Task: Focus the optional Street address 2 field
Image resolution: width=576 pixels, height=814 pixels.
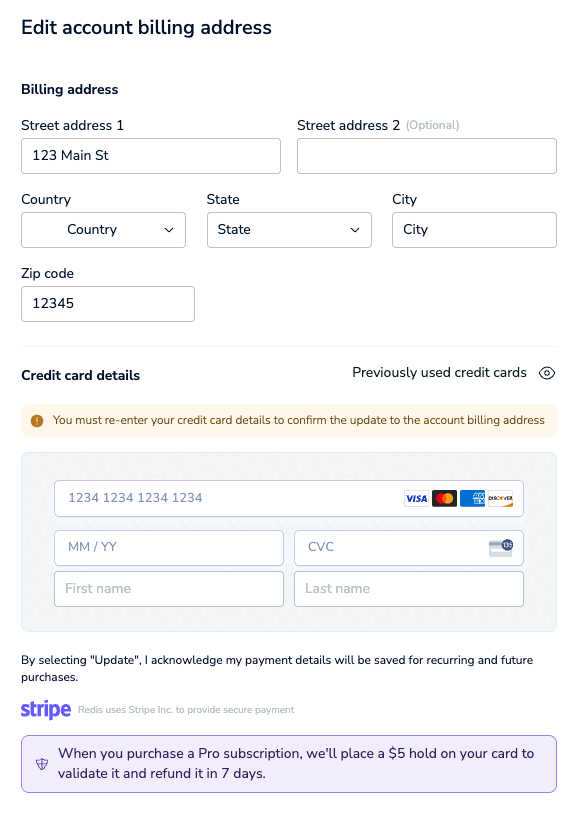Action: [x=427, y=156]
